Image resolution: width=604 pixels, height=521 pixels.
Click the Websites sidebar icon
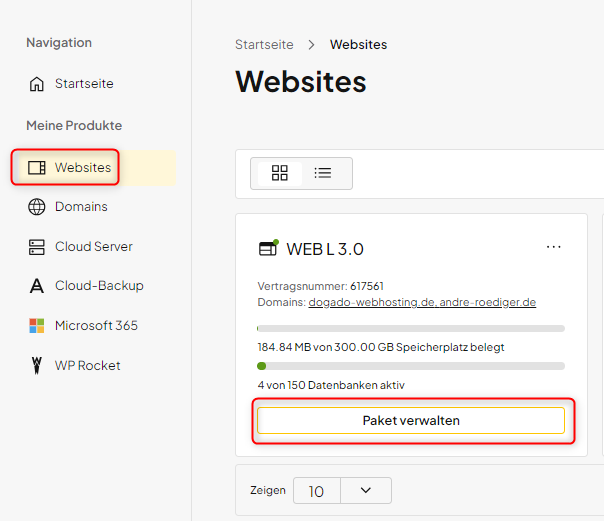point(37,168)
